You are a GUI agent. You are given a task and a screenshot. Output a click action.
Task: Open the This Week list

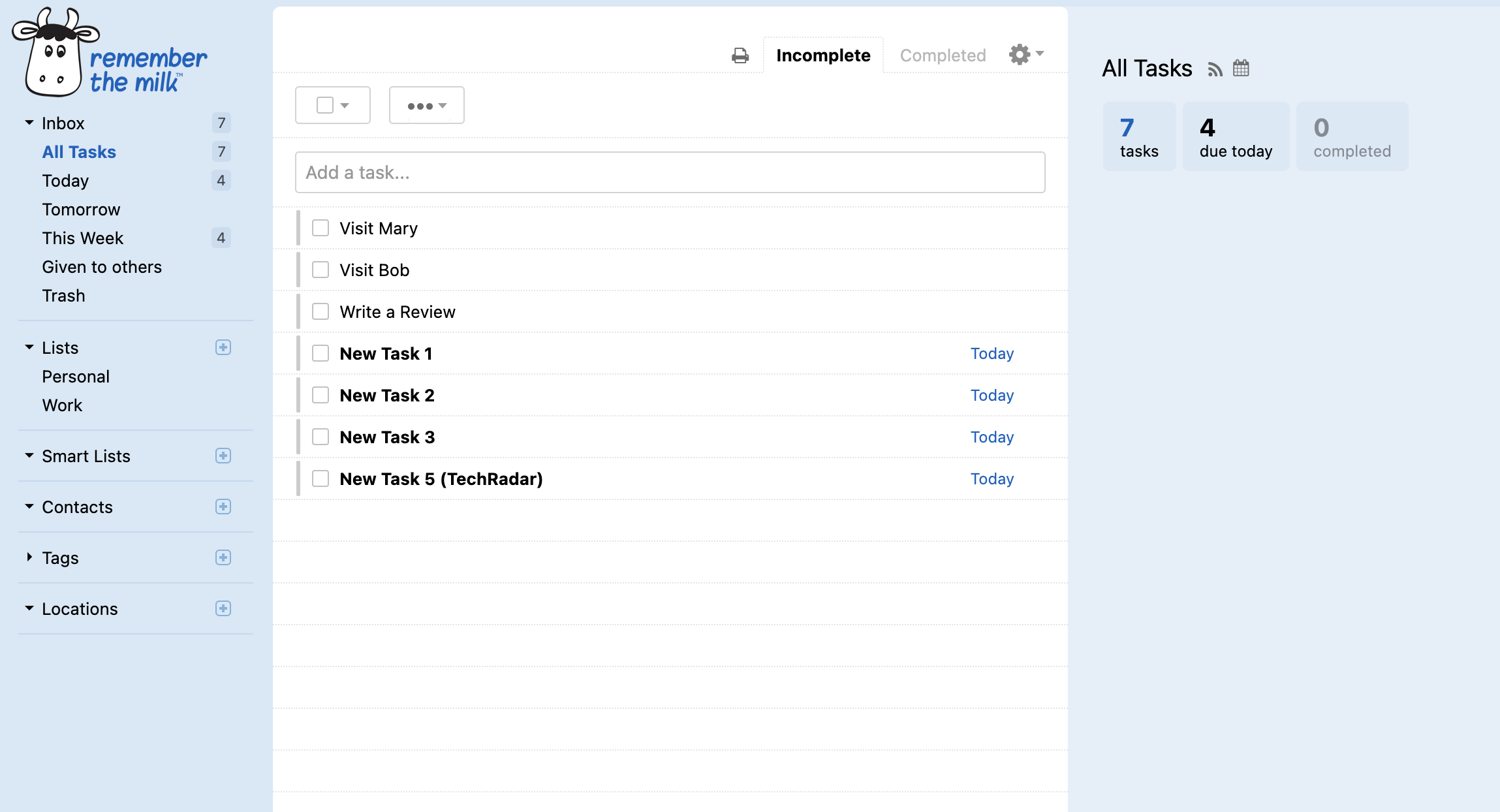tap(82, 238)
